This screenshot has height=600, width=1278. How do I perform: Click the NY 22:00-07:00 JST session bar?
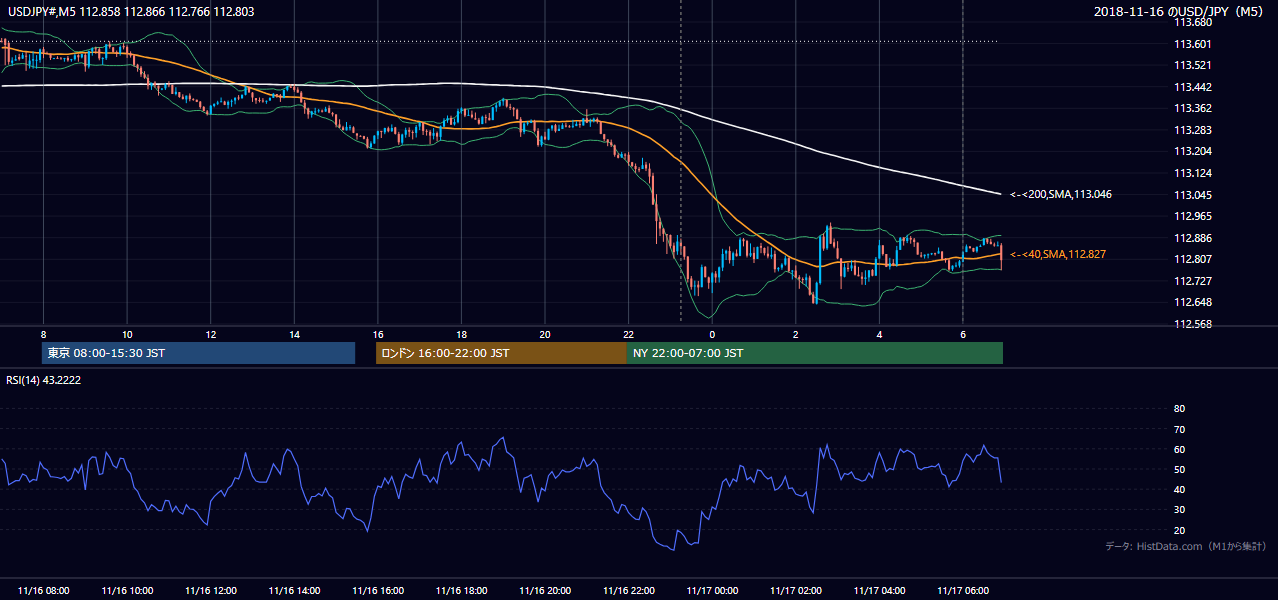[x=815, y=353]
